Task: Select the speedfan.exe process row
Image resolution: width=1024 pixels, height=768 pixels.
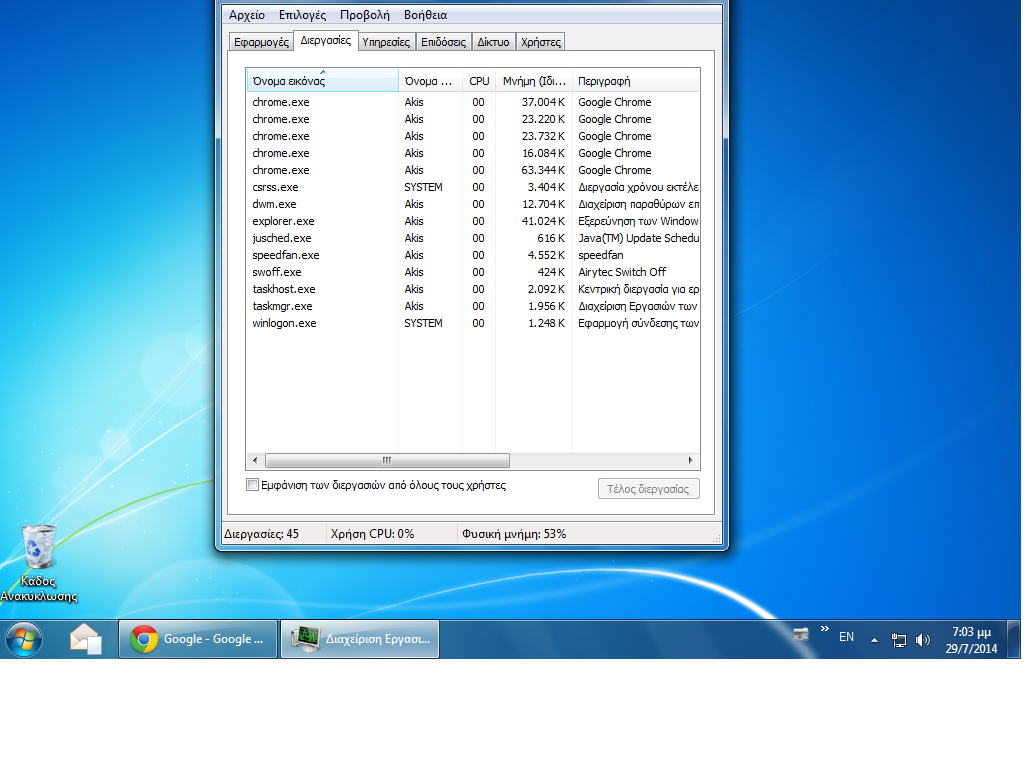Action: pyautogui.click(x=473, y=255)
